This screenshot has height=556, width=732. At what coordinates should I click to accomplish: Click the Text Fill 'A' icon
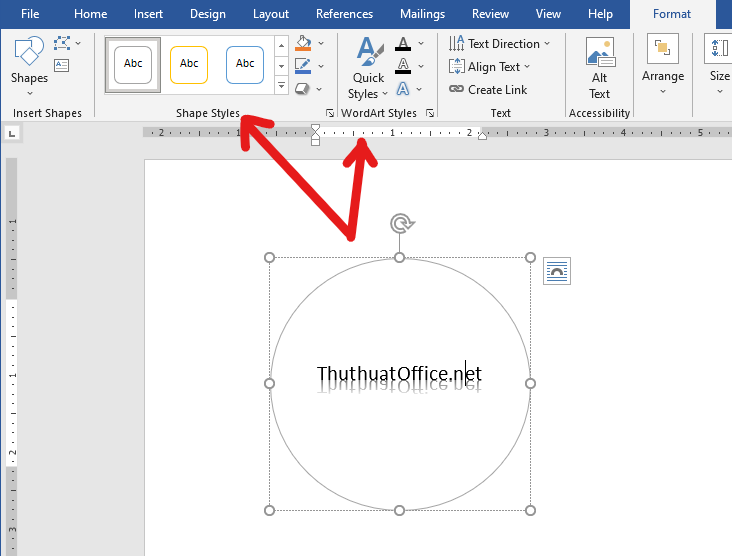click(x=402, y=44)
